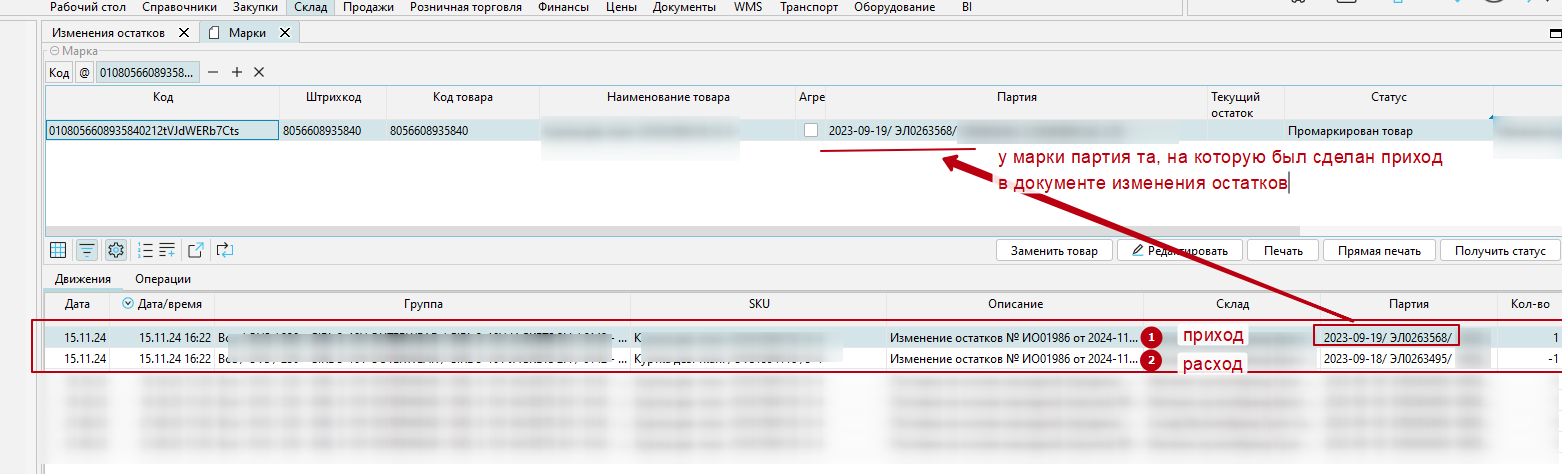The width and height of the screenshot is (1562, 474).
Task: Click the @ toggle next to Код
Action: click(84, 72)
